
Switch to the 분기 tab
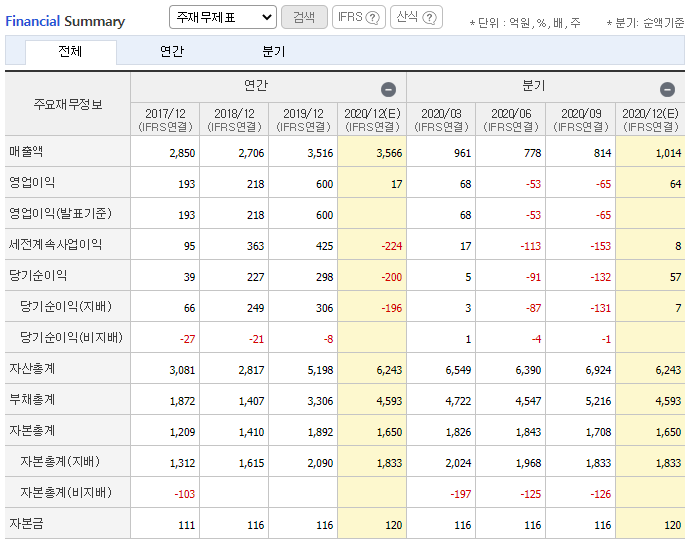click(x=274, y=52)
